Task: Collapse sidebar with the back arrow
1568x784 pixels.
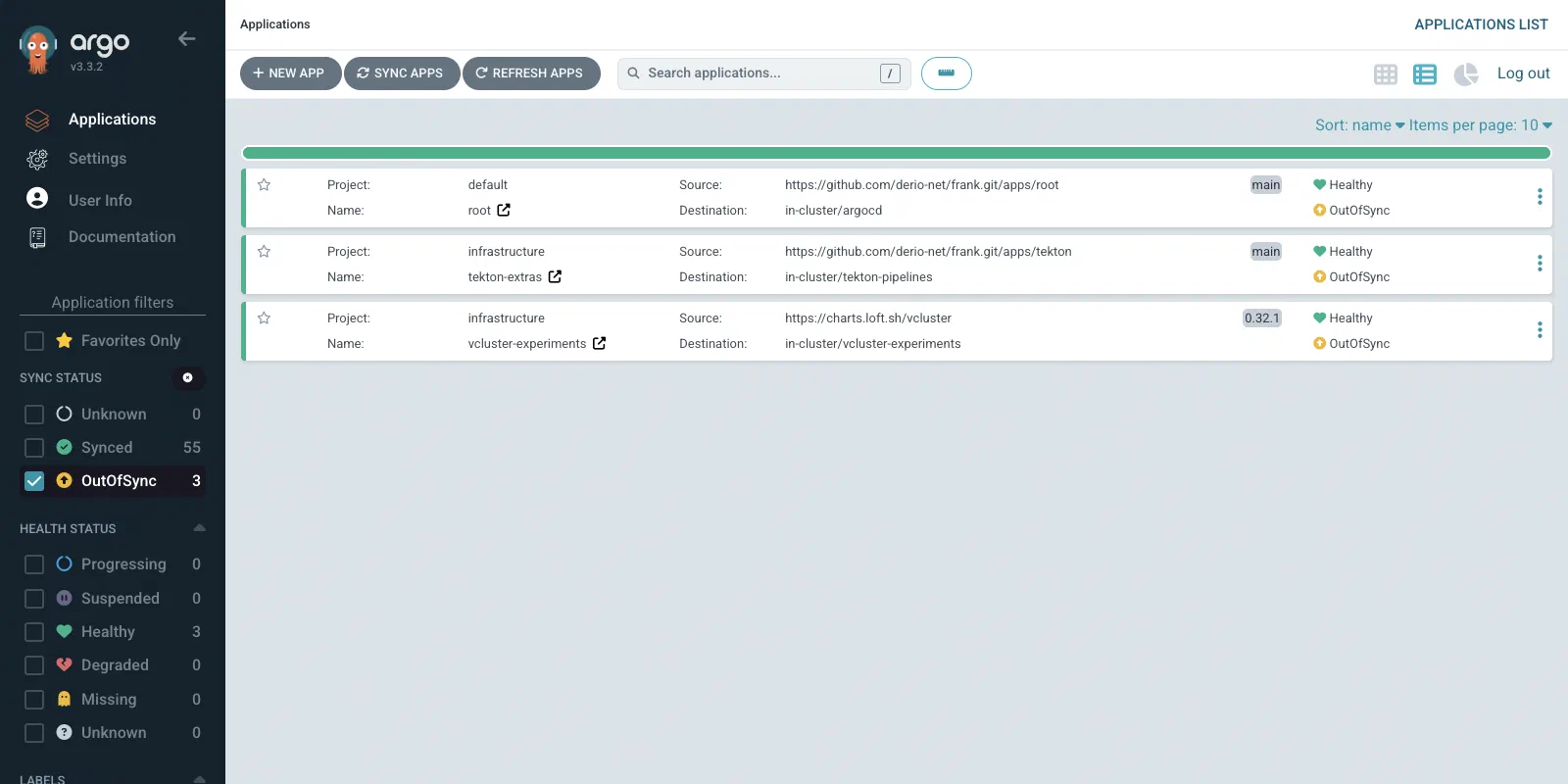Action: [186, 39]
